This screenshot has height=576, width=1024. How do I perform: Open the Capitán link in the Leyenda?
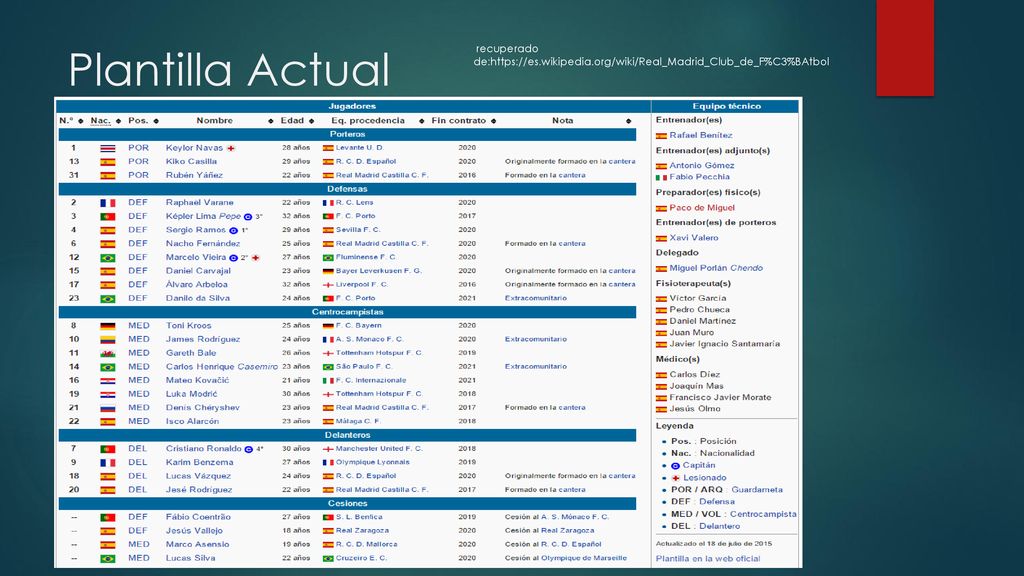(x=699, y=466)
